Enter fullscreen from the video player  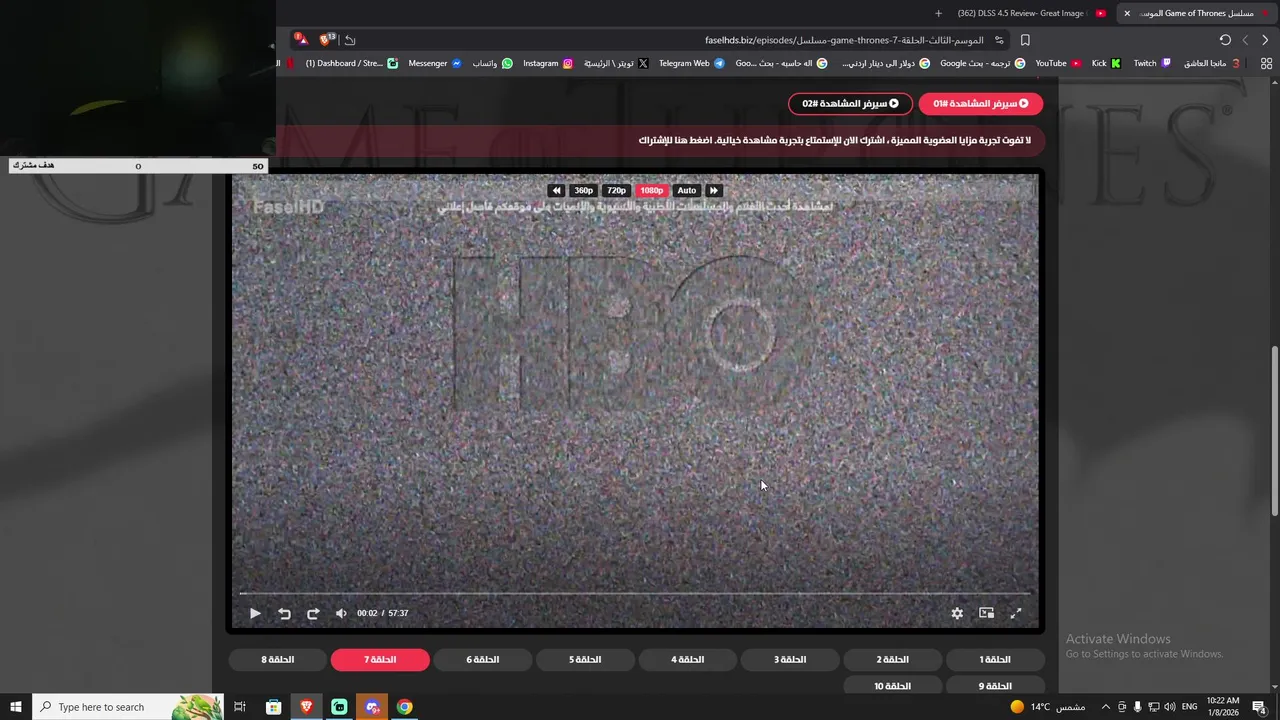click(x=1015, y=613)
